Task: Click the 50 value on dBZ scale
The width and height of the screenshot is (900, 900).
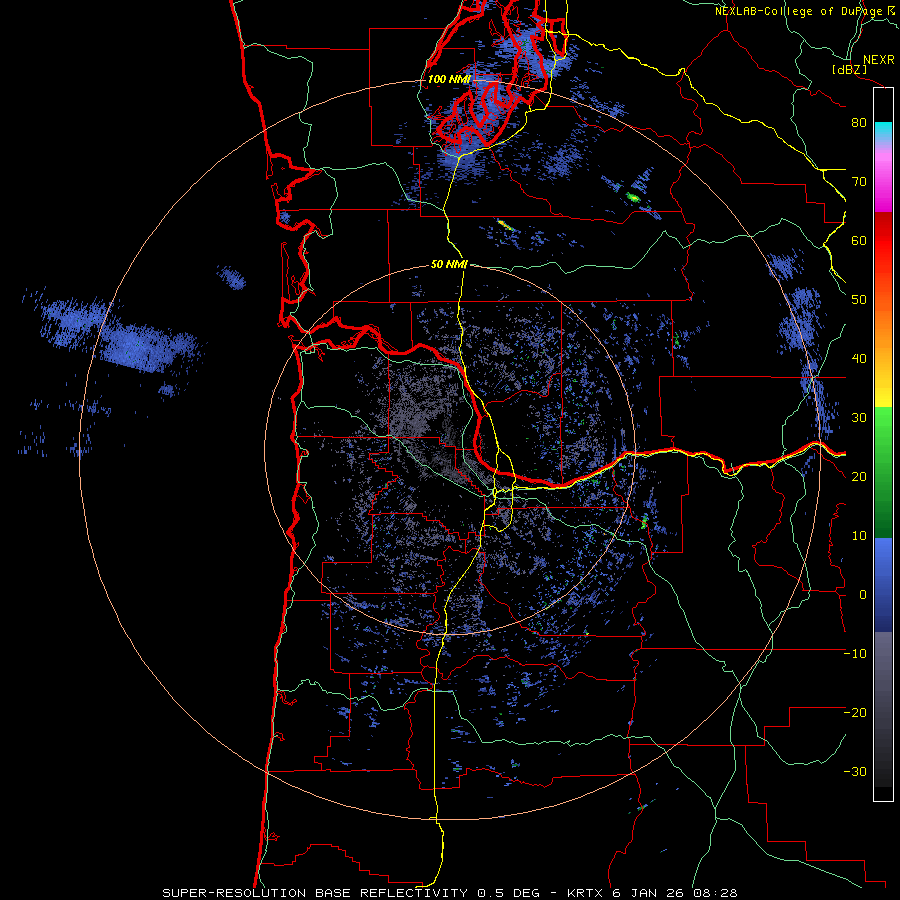Action: coord(859,300)
